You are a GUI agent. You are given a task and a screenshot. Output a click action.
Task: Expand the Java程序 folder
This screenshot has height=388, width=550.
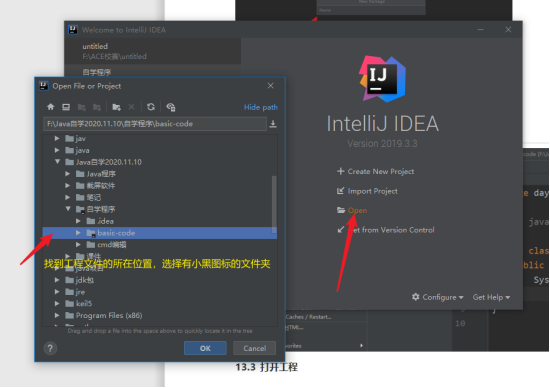click(x=68, y=174)
